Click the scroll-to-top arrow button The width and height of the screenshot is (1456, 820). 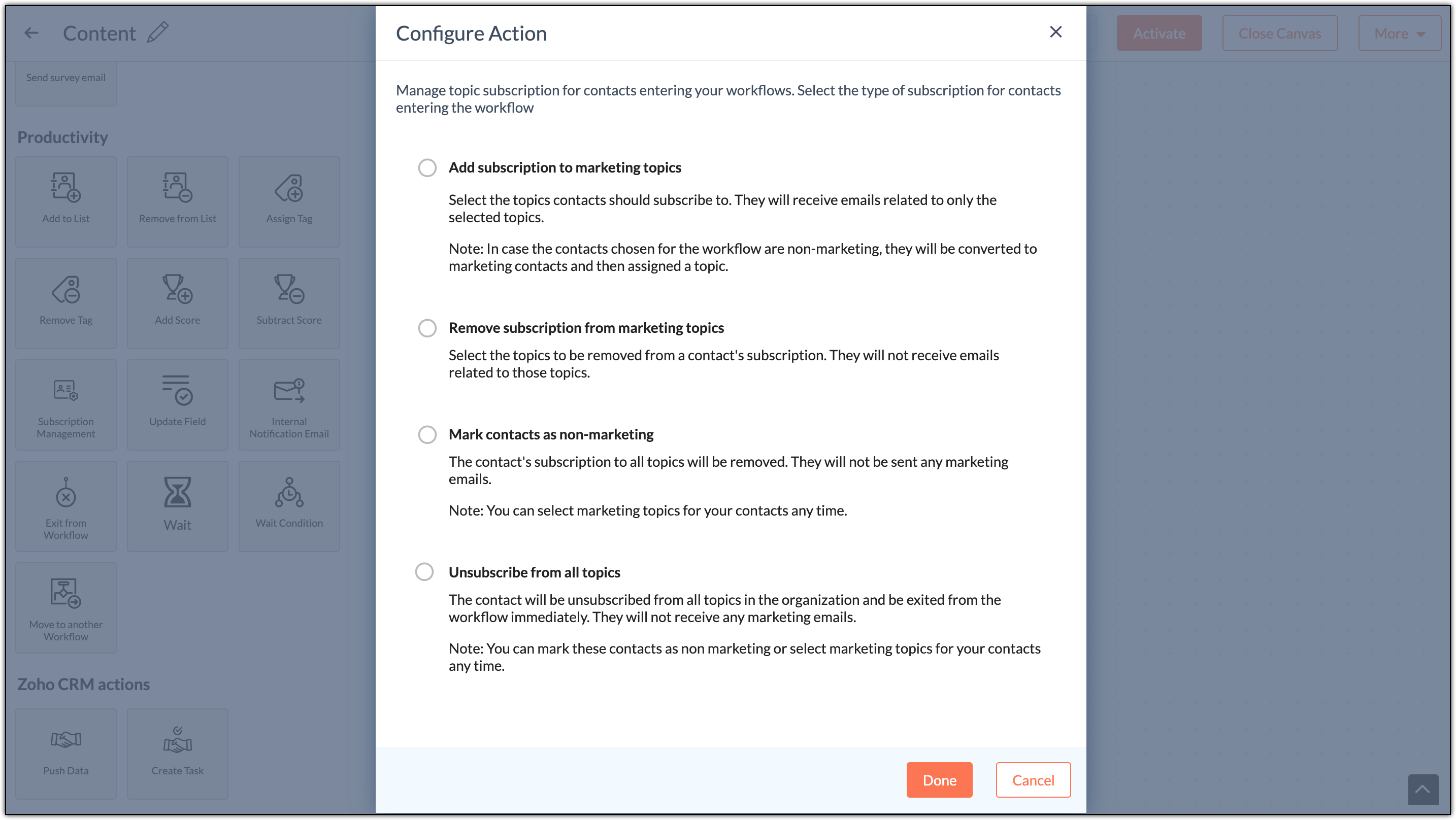pos(1422,790)
